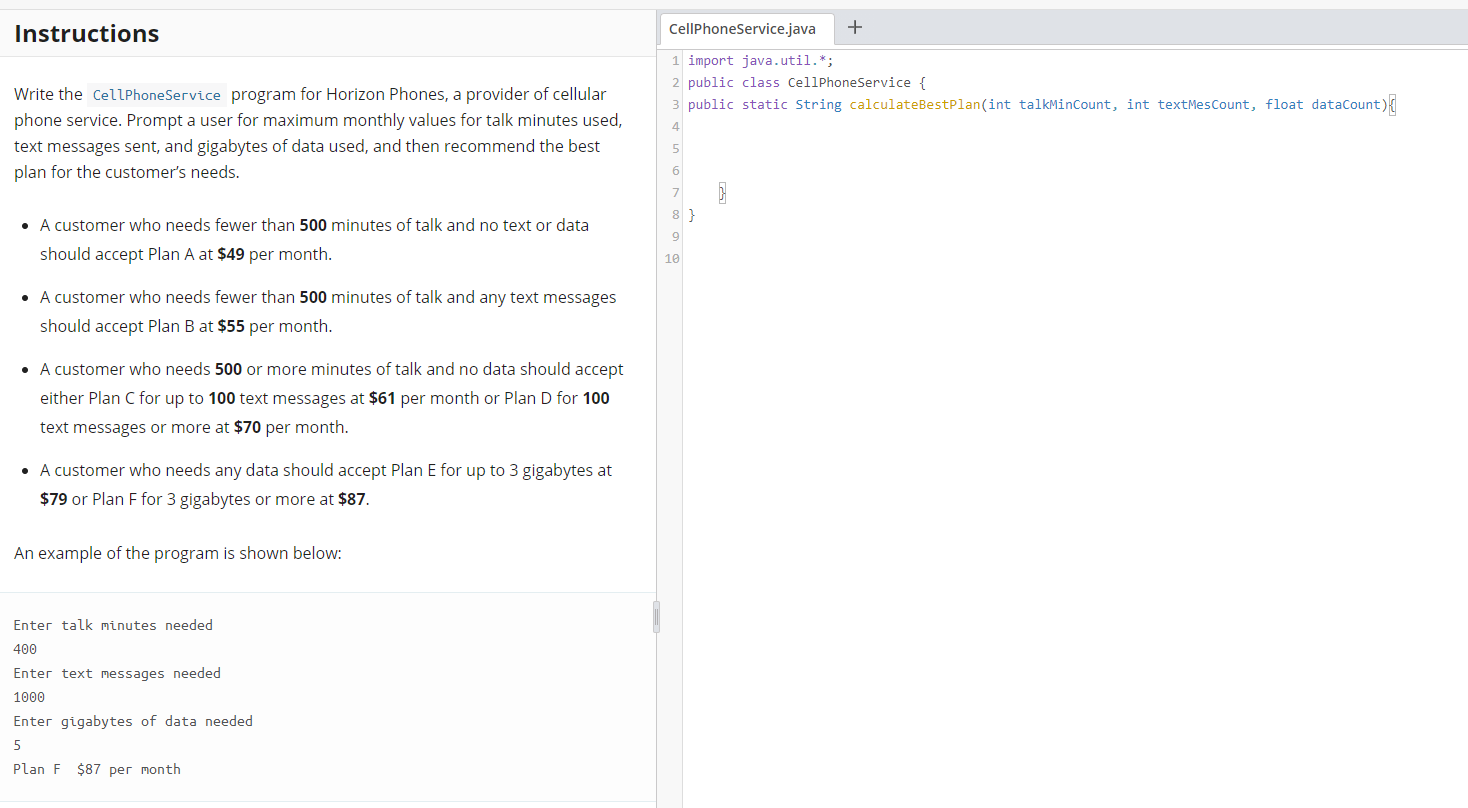The image size is (1468, 808).
Task: Select the Instructions heading text
Action: point(86,33)
